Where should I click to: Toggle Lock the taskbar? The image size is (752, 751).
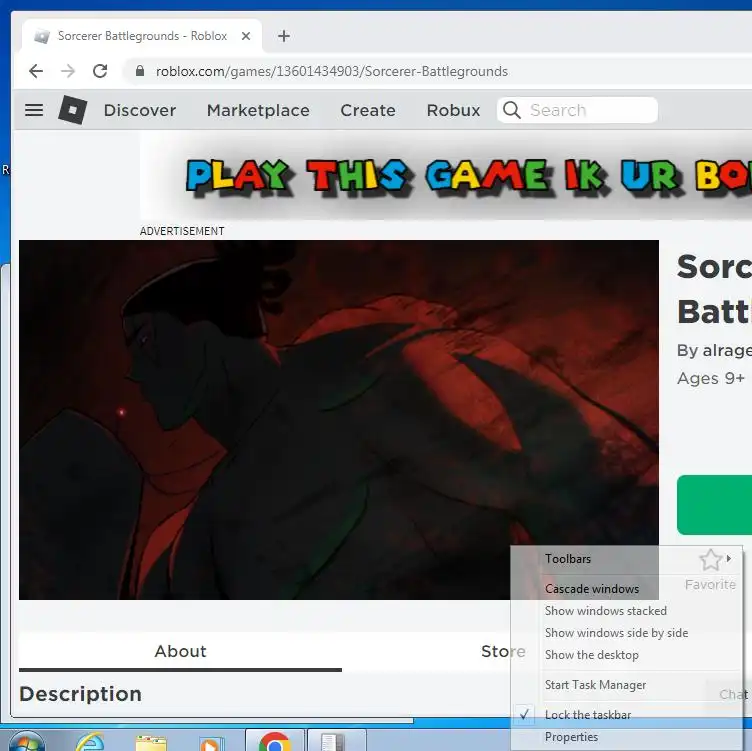click(x=626, y=715)
